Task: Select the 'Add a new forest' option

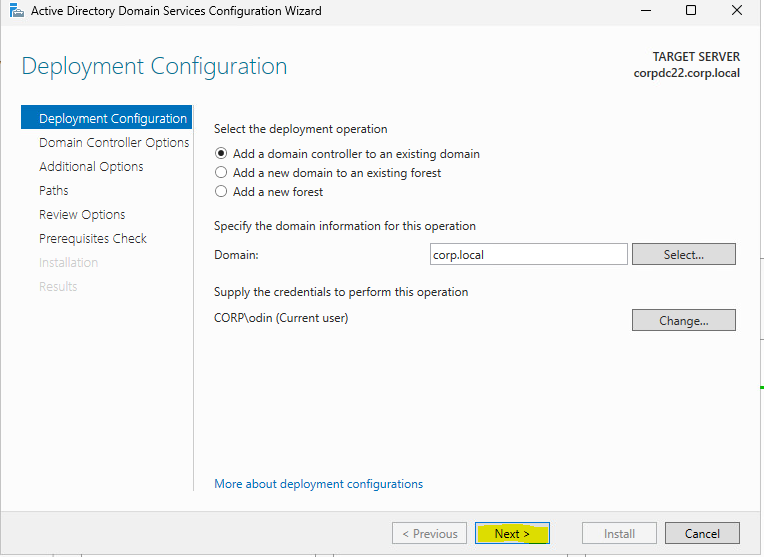Action: pos(221,192)
